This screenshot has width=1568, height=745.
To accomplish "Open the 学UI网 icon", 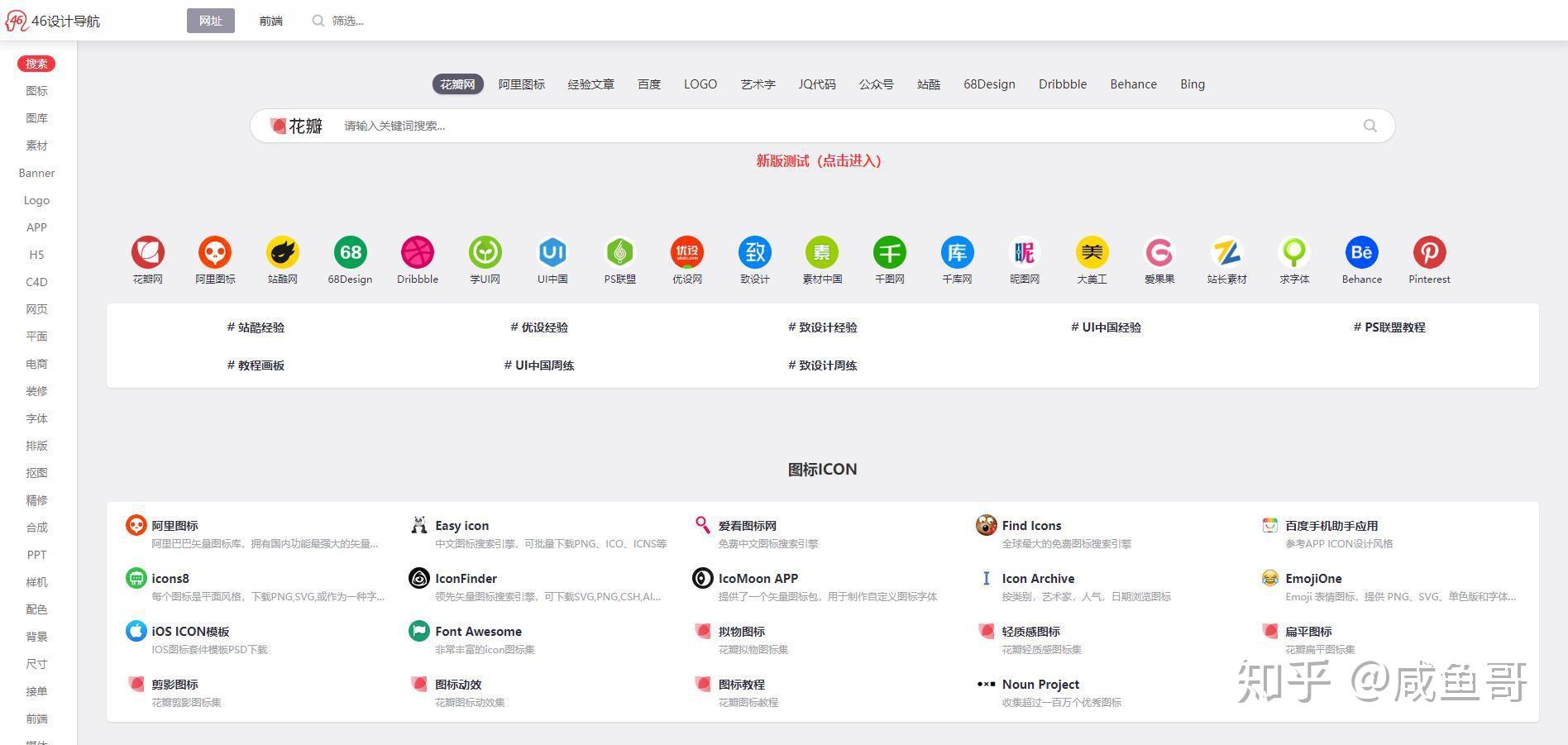I will point(485,252).
